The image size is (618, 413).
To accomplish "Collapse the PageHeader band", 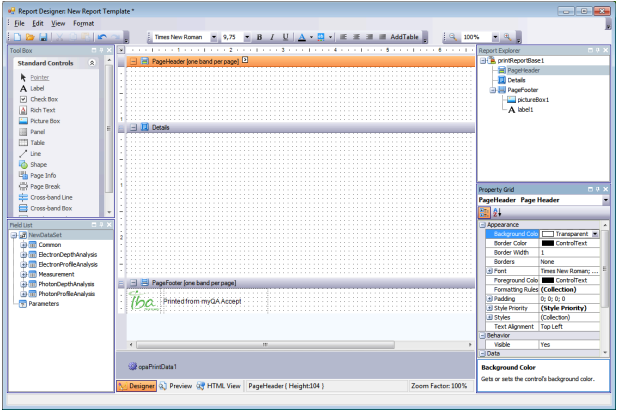I will [133, 62].
